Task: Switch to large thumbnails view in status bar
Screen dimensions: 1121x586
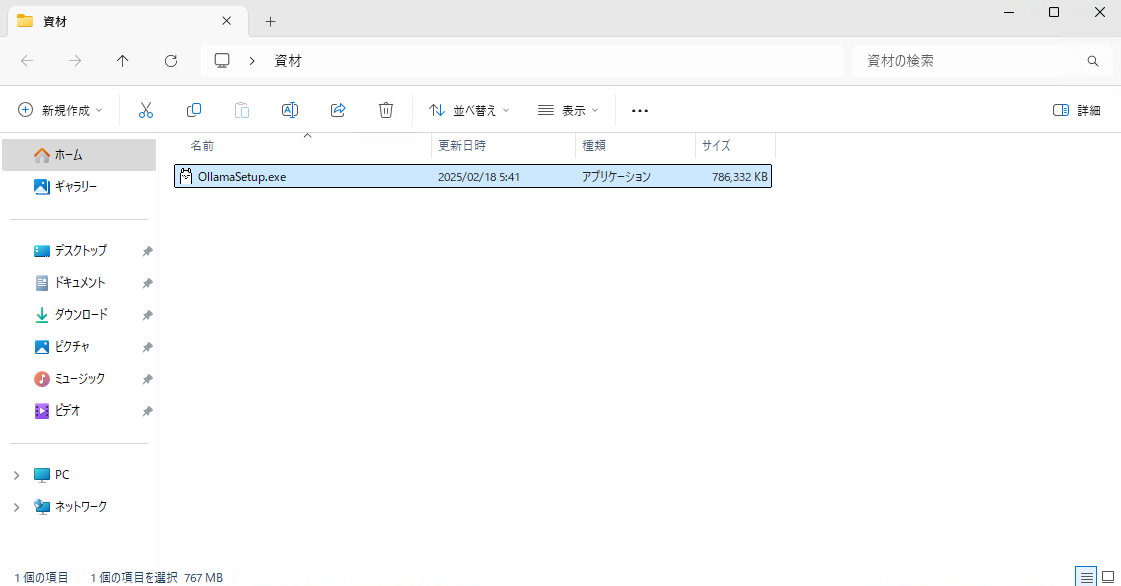Action: click(x=1108, y=577)
